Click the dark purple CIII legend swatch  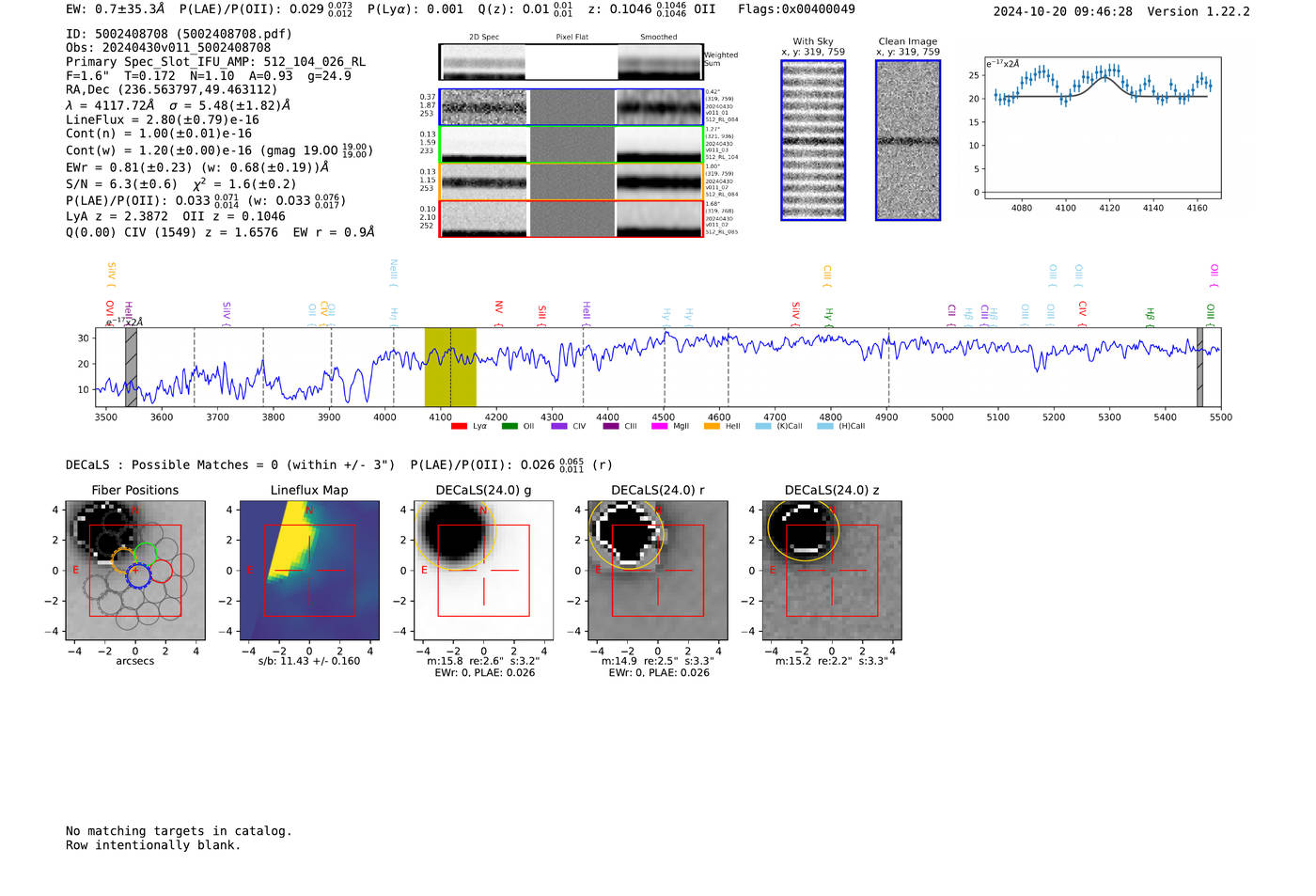tap(611, 426)
